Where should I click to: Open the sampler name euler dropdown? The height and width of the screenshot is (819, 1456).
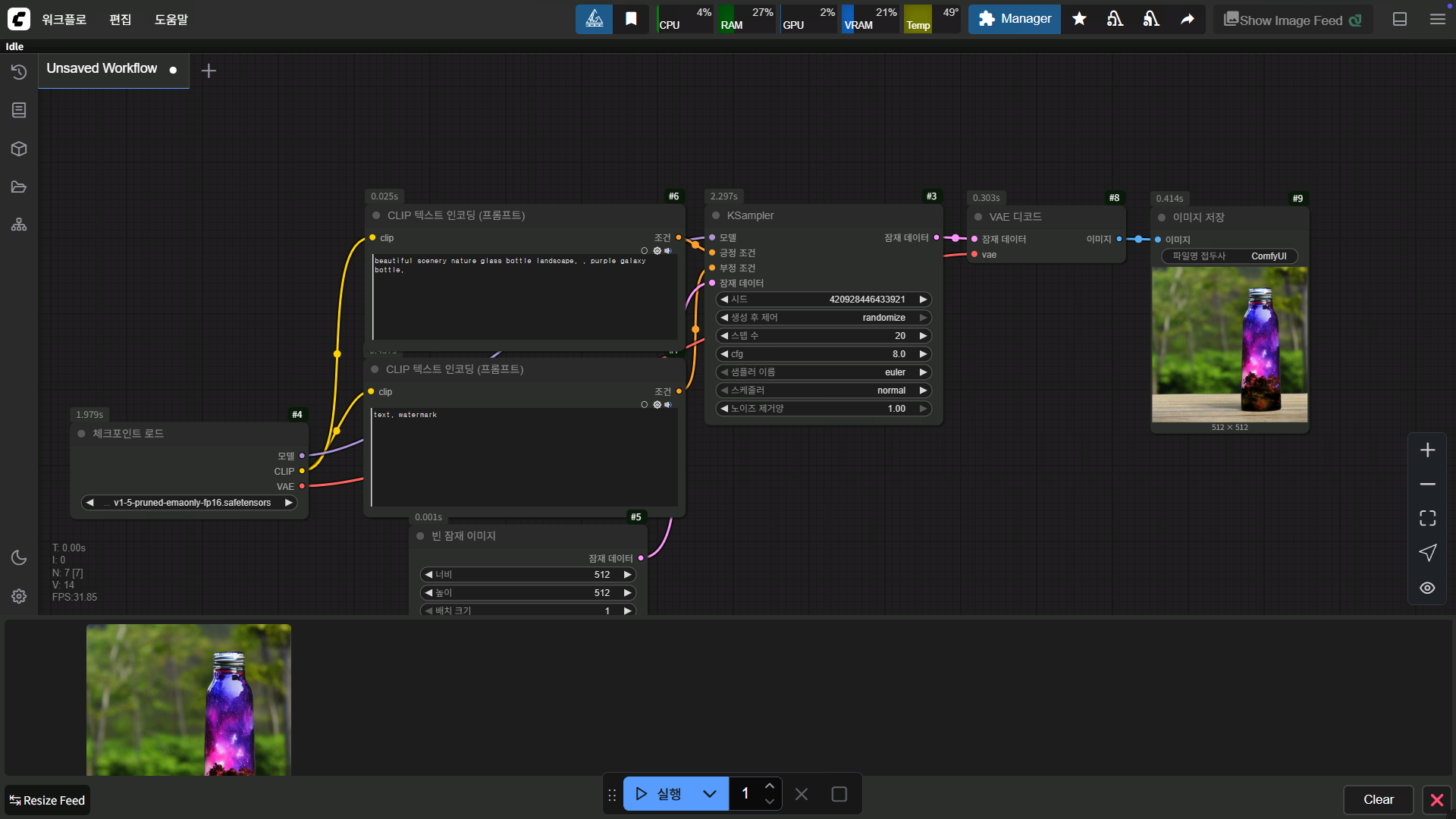click(824, 372)
